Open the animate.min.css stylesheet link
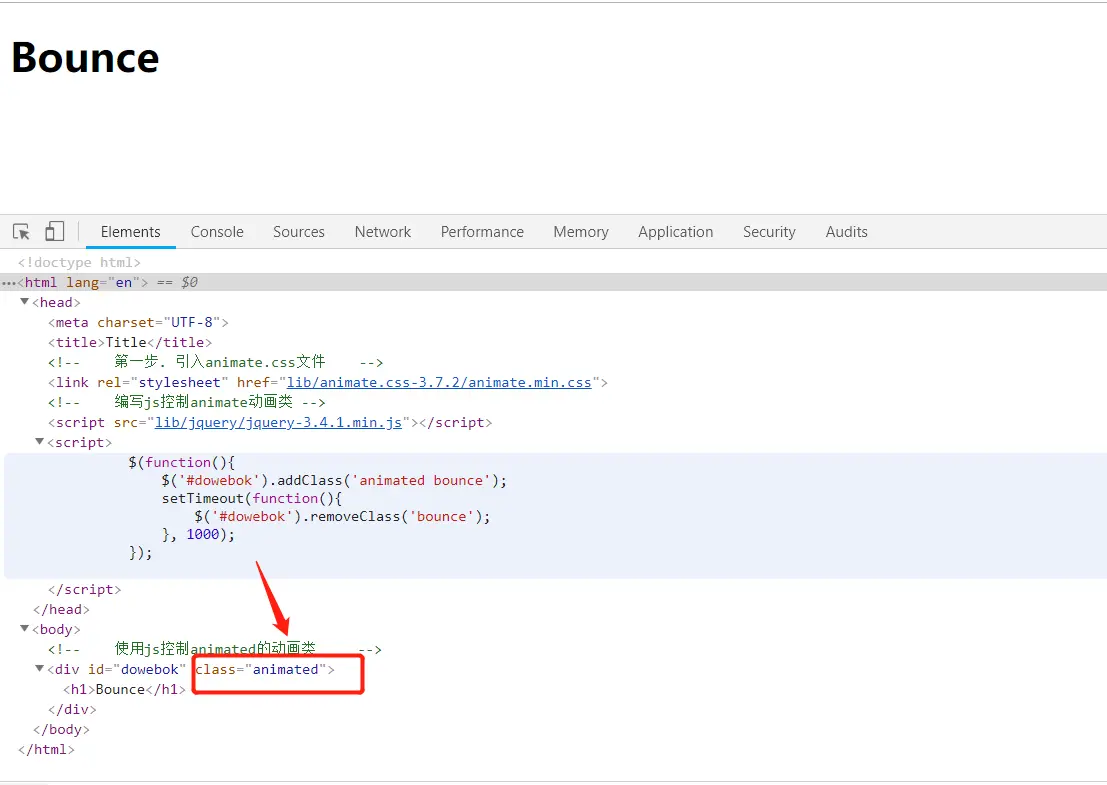This screenshot has width=1107, height=785. [438, 383]
